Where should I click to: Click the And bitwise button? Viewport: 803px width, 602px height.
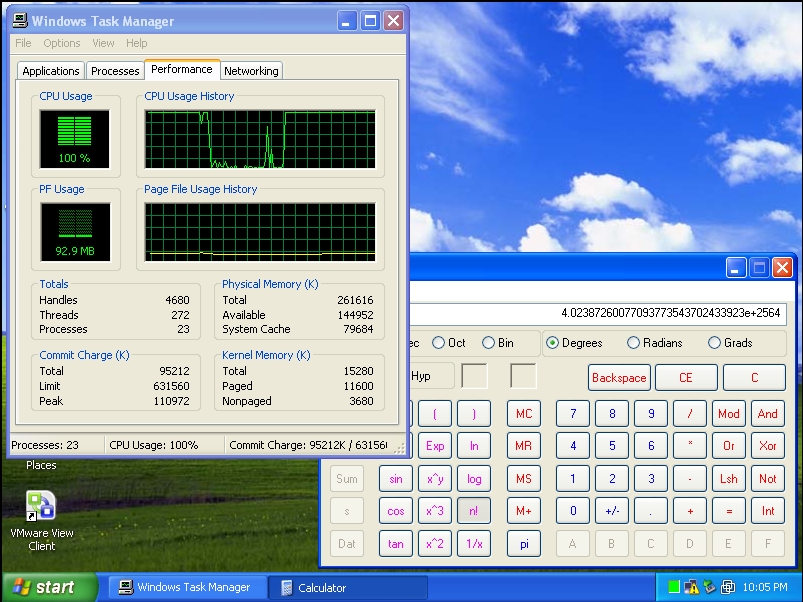768,414
